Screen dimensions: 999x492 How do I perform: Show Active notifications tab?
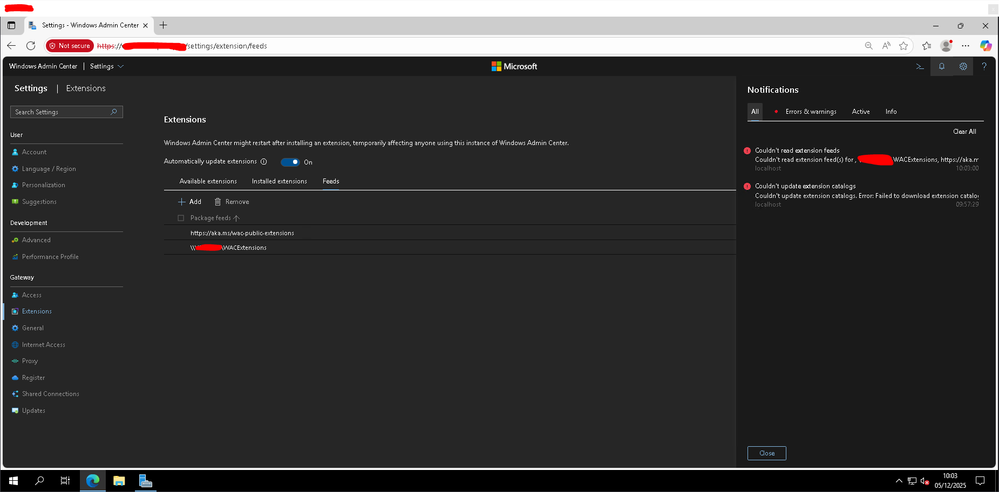point(861,112)
